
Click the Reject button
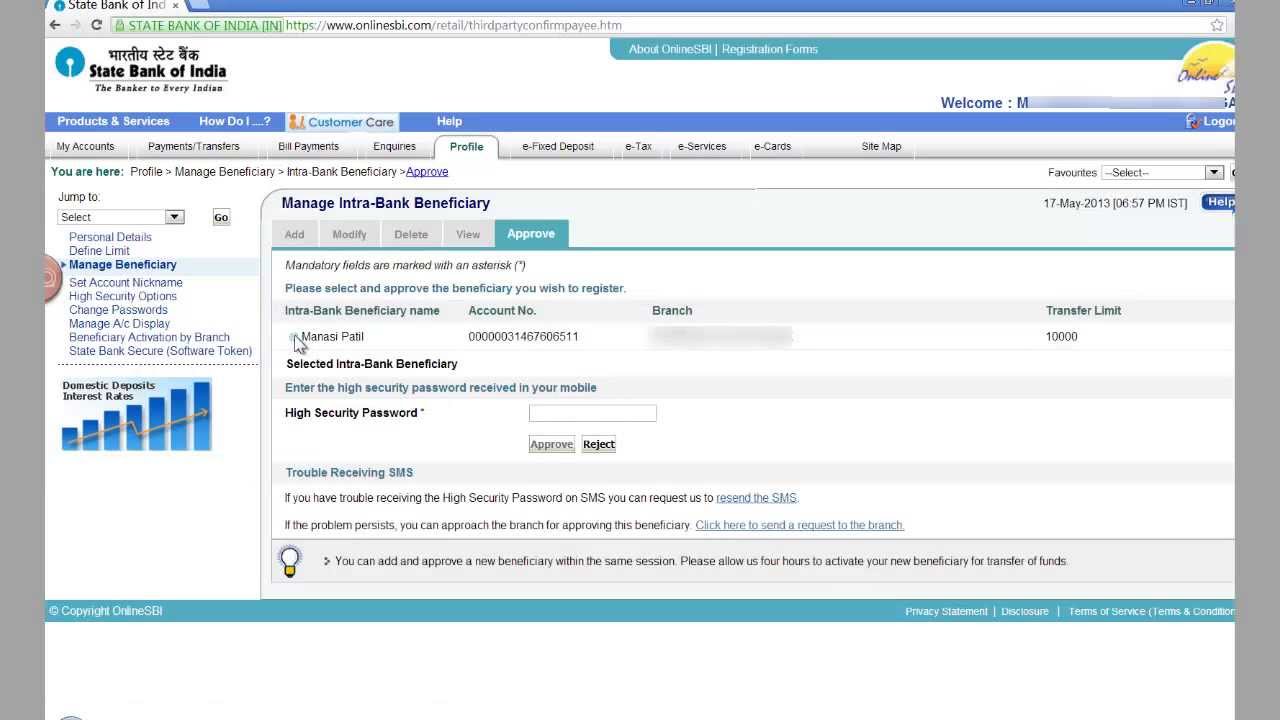point(599,444)
